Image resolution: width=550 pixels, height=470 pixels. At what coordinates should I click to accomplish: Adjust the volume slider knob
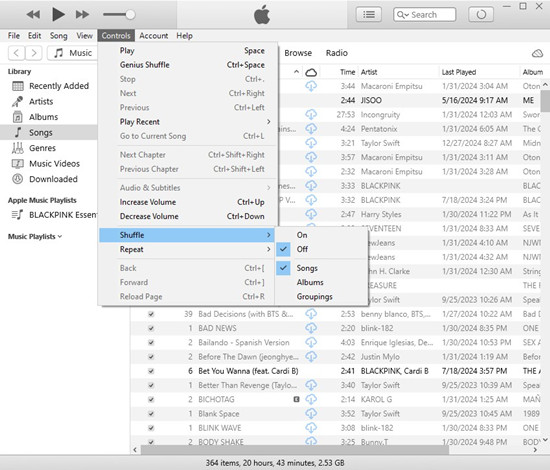click(x=130, y=14)
